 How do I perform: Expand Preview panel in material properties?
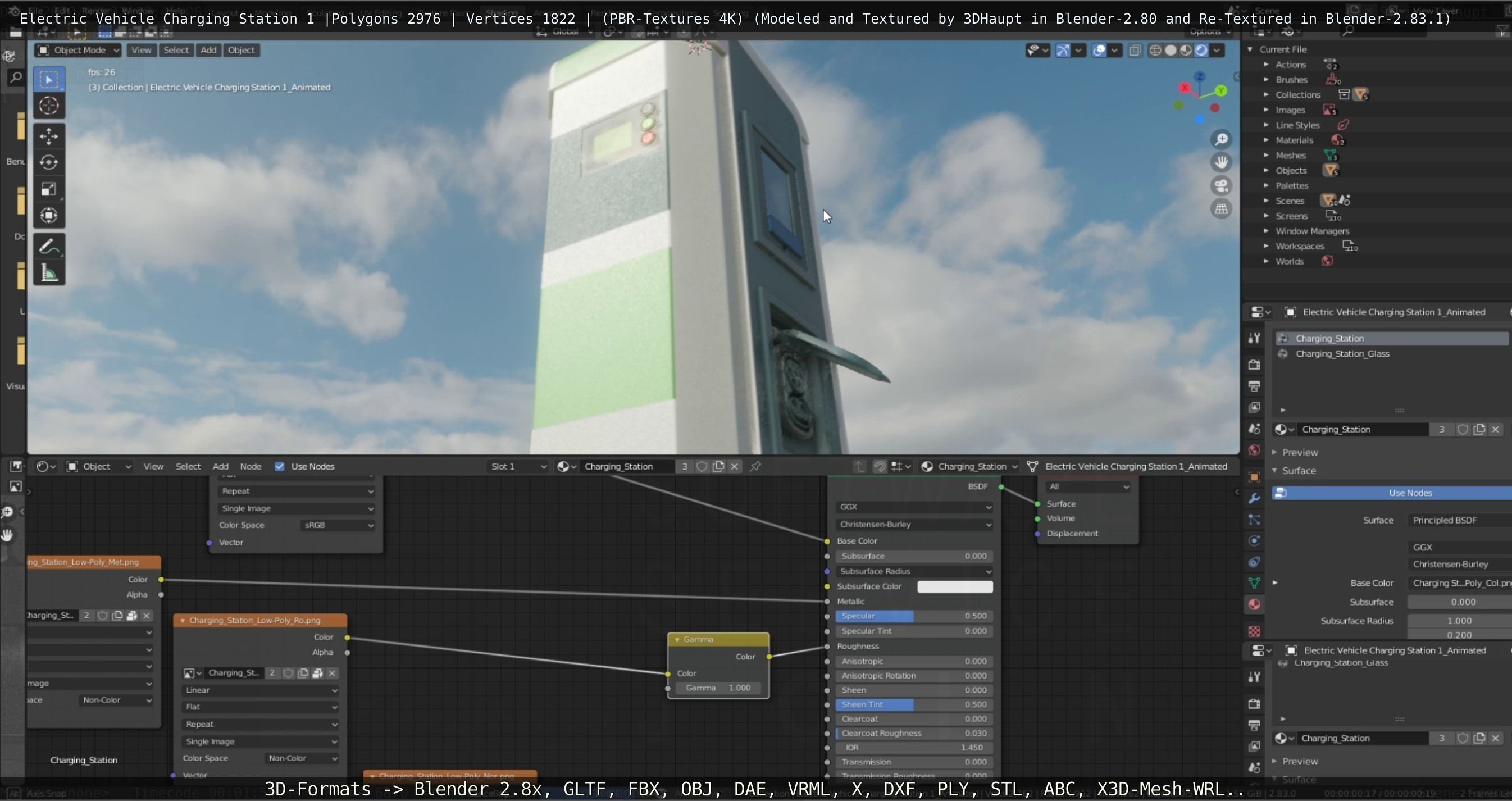coord(1274,452)
